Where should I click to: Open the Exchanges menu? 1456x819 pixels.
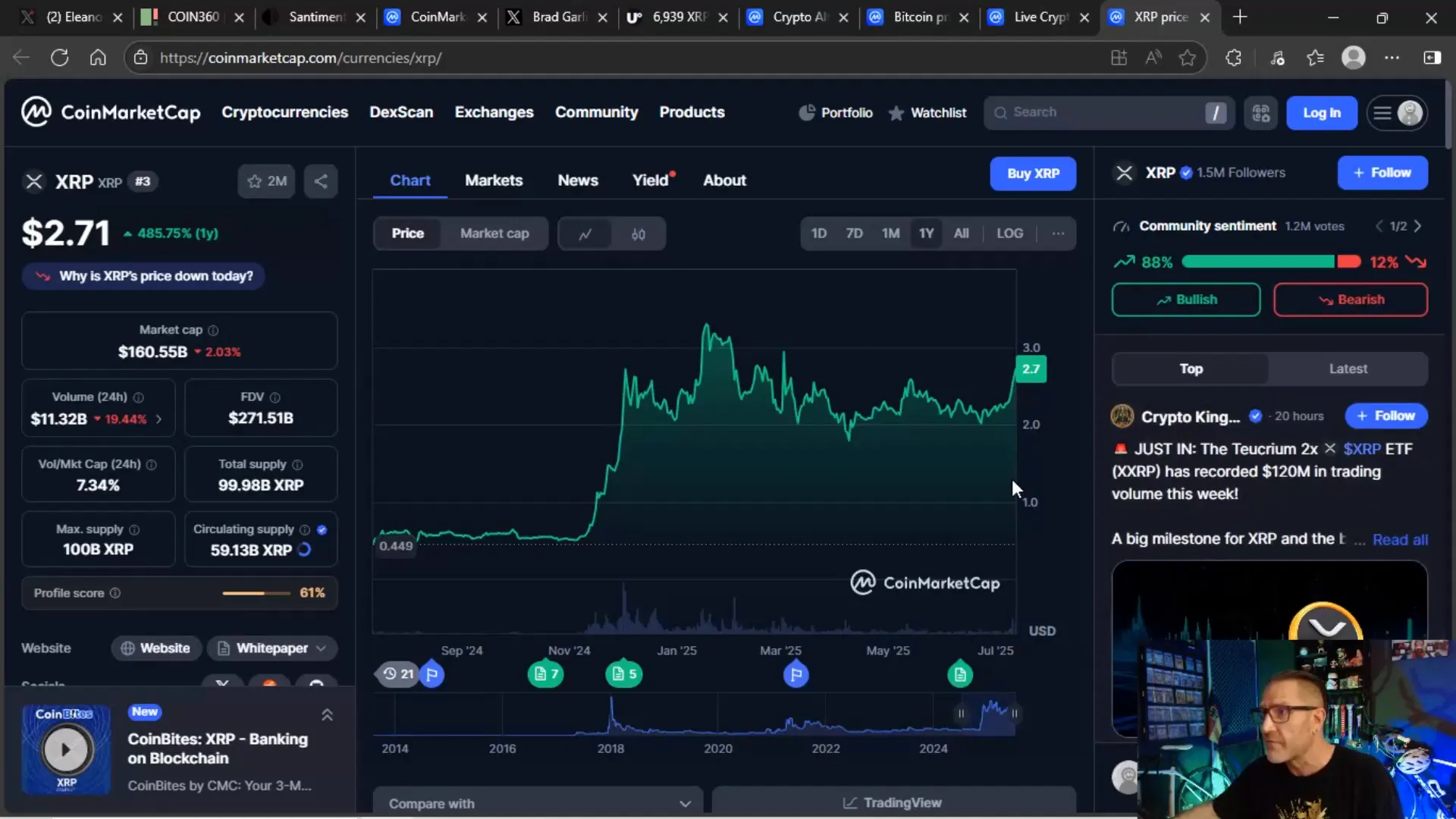coord(494,112)
